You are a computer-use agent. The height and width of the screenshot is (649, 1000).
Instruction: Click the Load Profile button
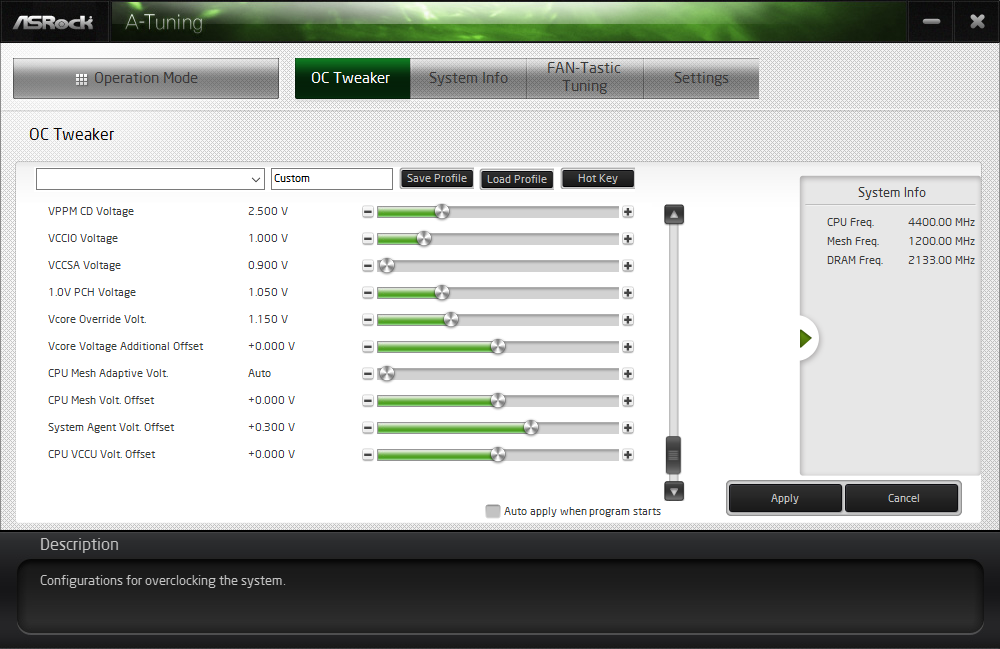click(x=517, y=179)
